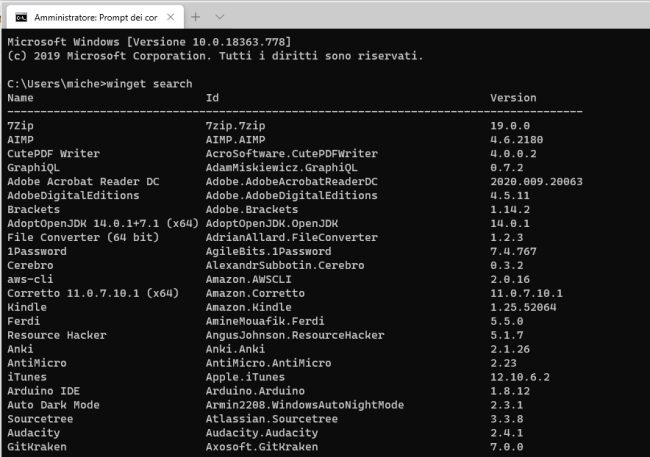The width and height of the screenshot is (650, 457).
Task: Select AlexandrSubbotin.Cerebro id
Action: (285, 265)
